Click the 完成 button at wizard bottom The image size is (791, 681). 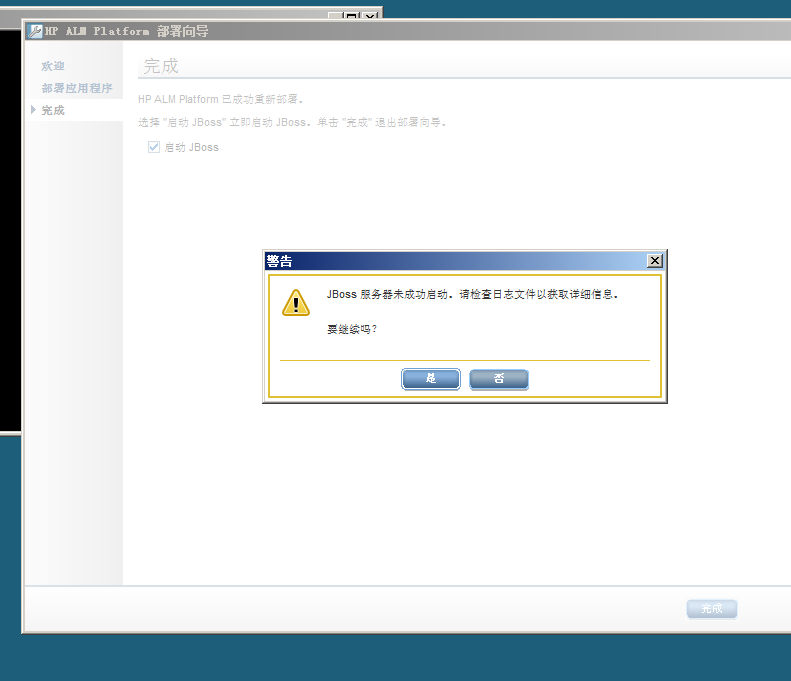coord(712,609)
